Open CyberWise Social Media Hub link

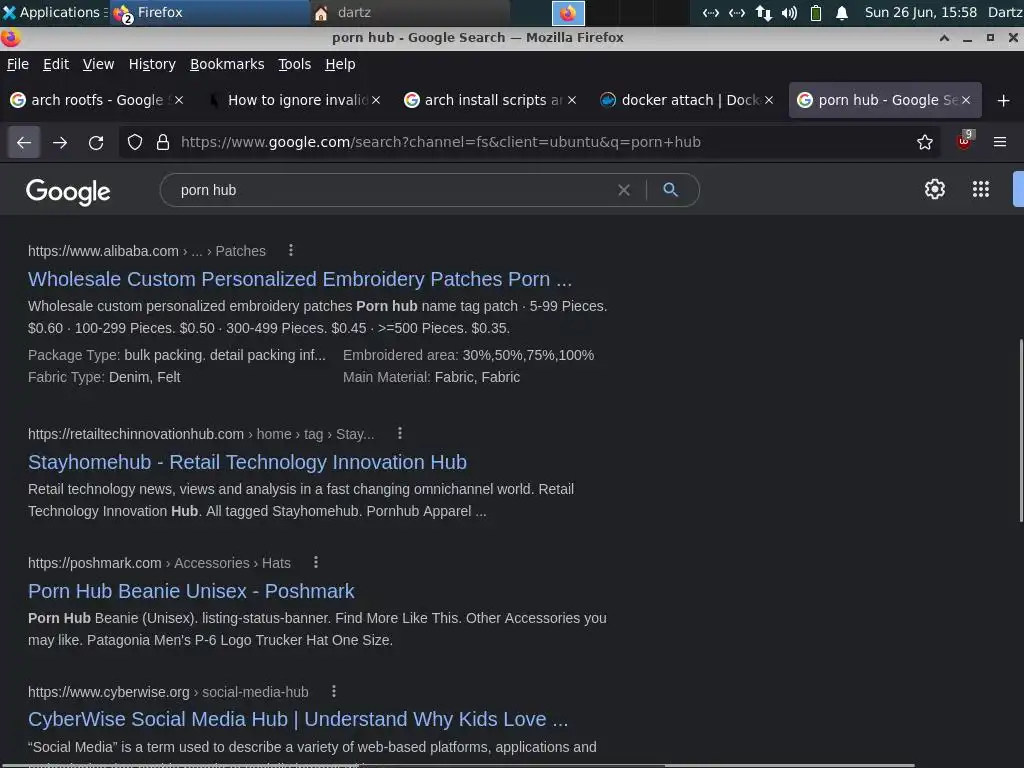click(x=298, y=719)
